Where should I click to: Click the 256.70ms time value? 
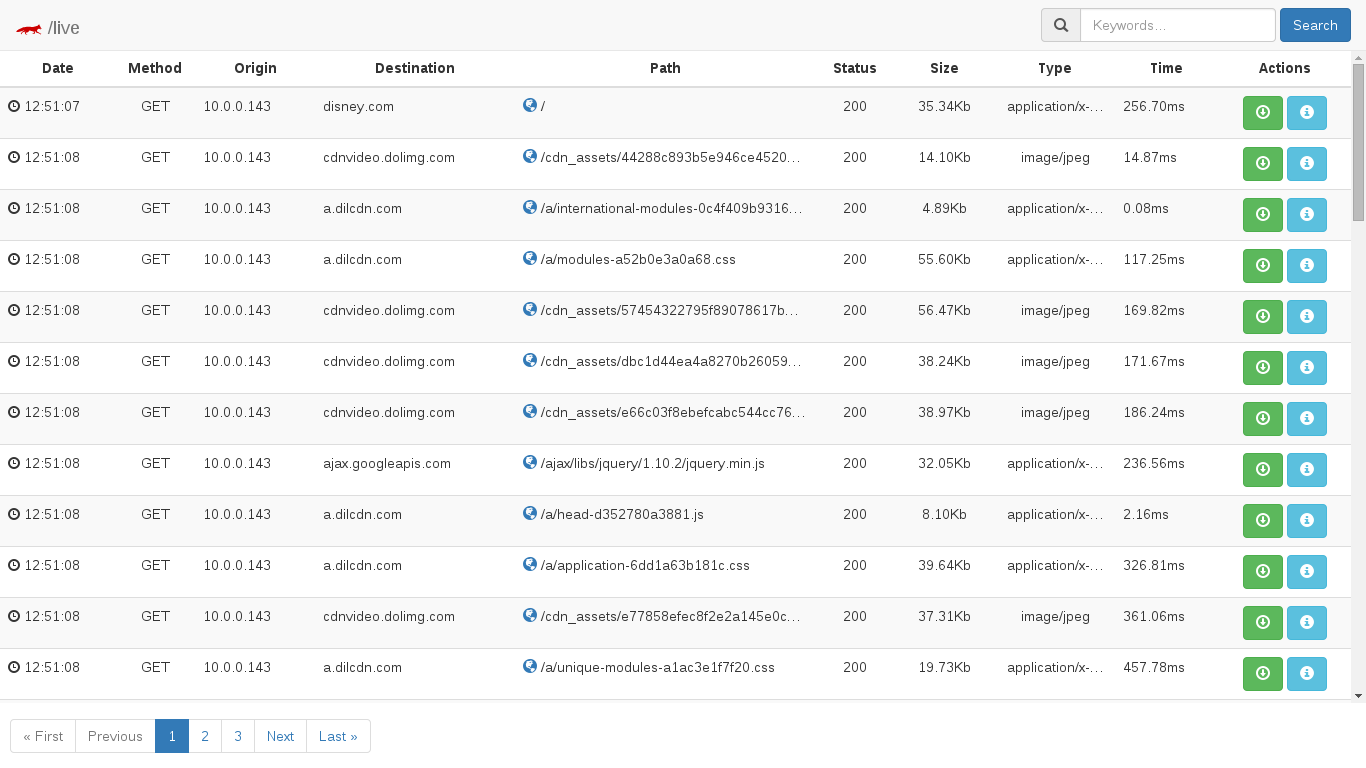point(1154,106)
